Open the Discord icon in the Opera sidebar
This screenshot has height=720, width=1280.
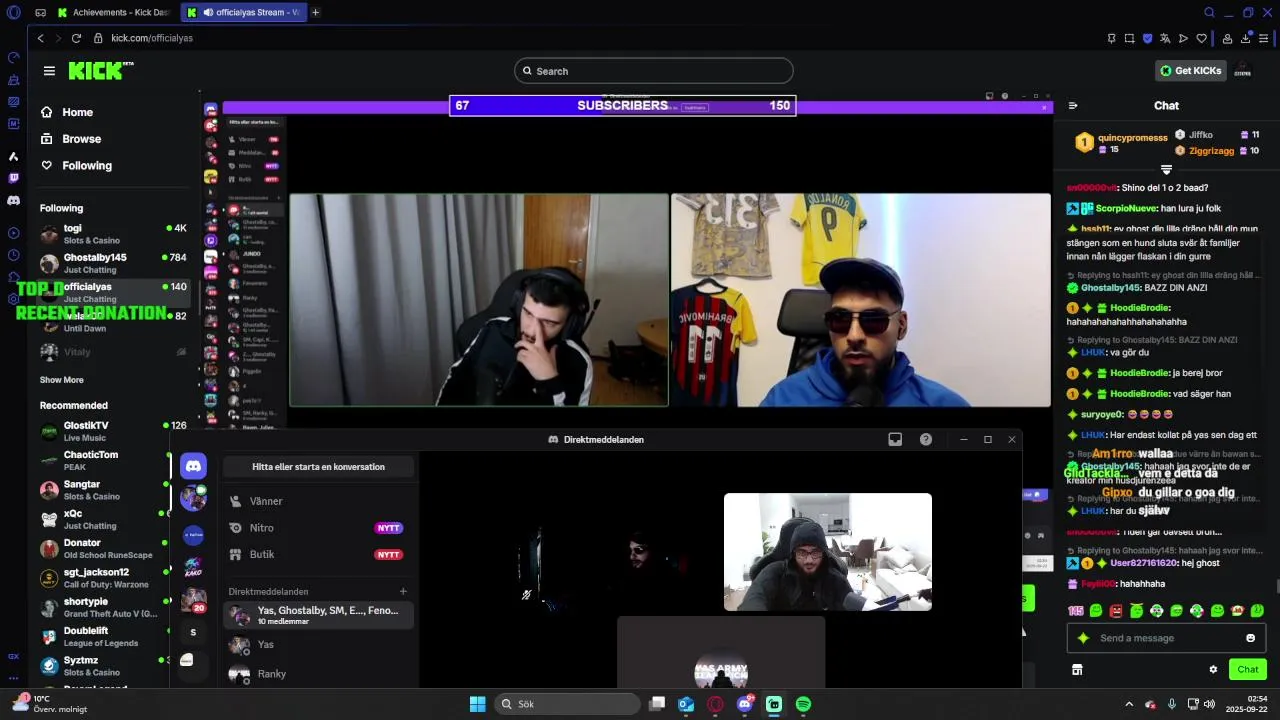pyautogui.click(x=13, y=200)
